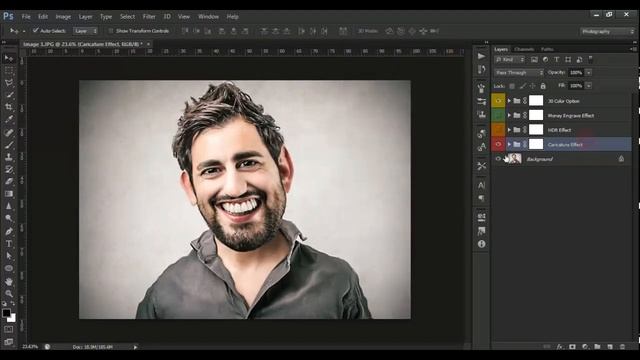Select the Crop tool
The height and width of the screenshot is (360, 640).
click(9, 107)
